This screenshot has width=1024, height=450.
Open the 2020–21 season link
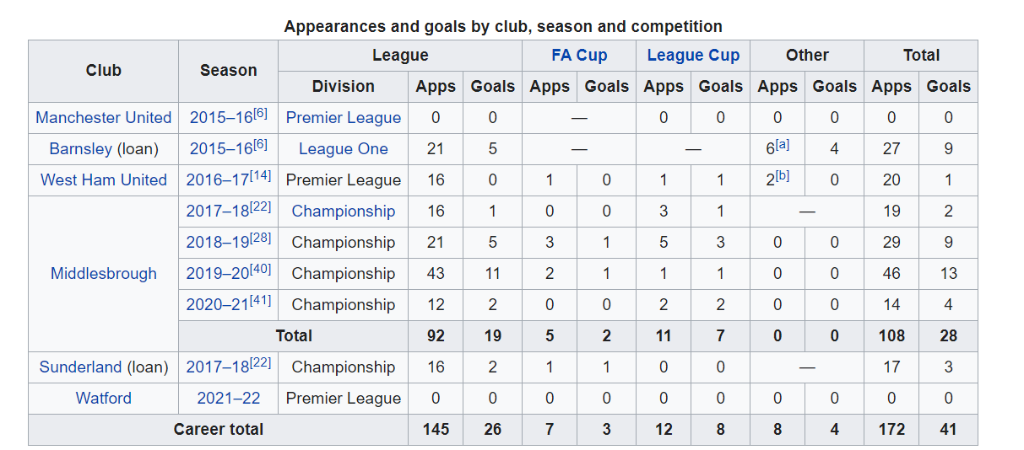coord(217,305)
